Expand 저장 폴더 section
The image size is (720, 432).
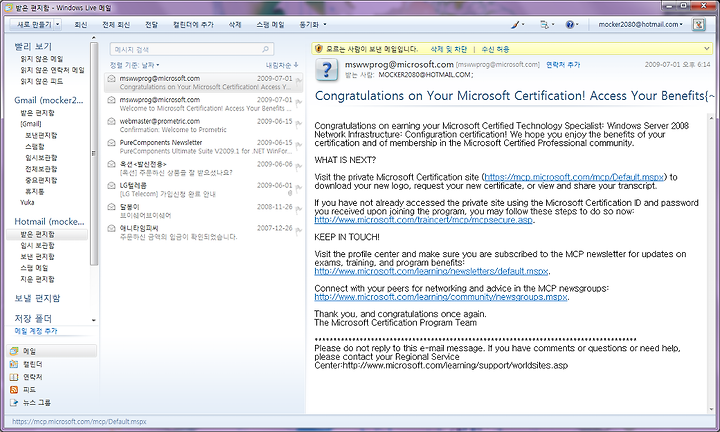tap(33, 319)
